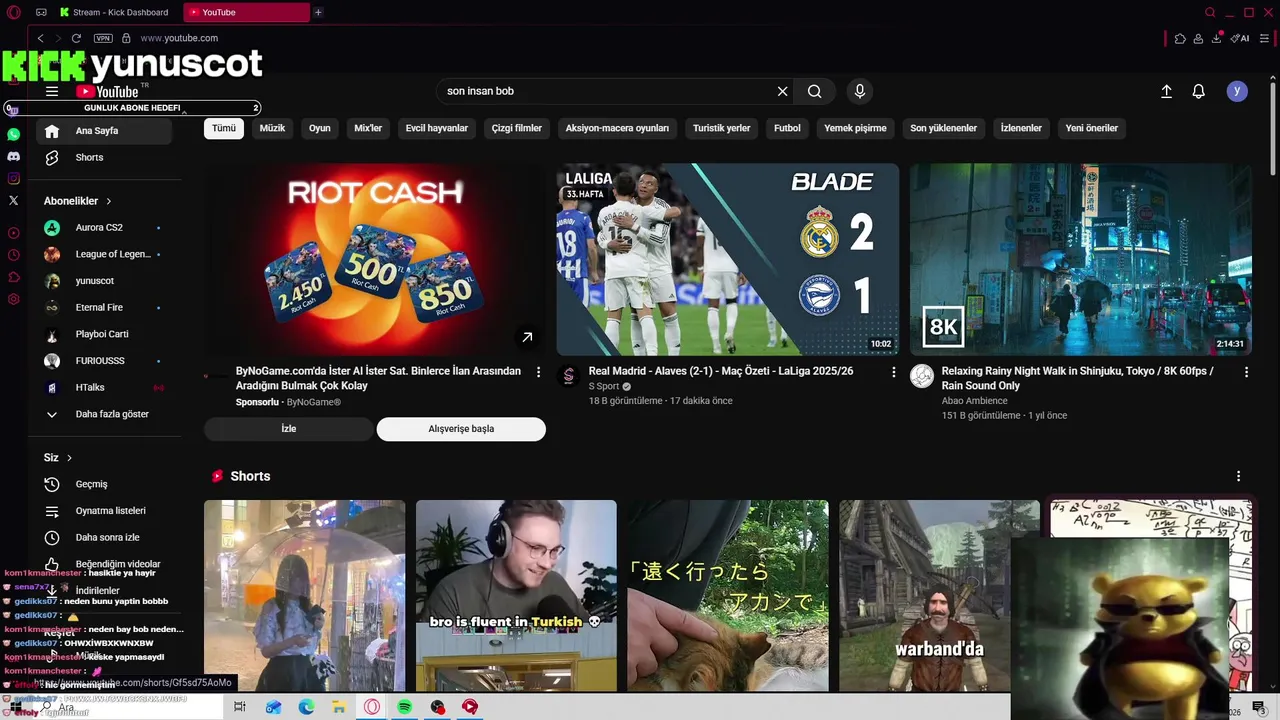Viewport: 1280px width, 720px height.
Task: Open the Shorts shelf three-dot menu
Action: pyautogui.click(x=1238, y=476)
